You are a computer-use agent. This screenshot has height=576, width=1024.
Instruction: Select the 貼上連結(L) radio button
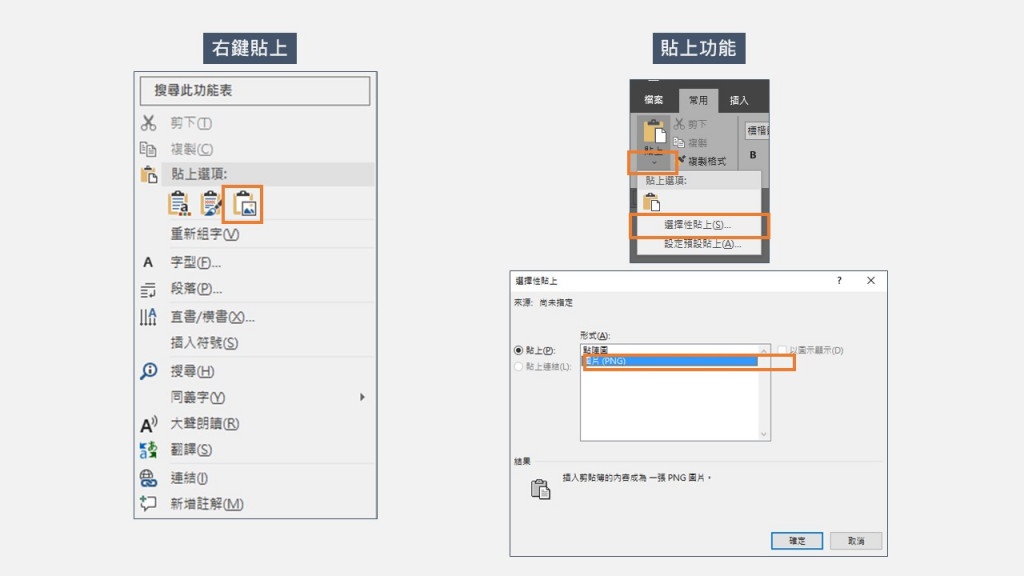point(519,367)
